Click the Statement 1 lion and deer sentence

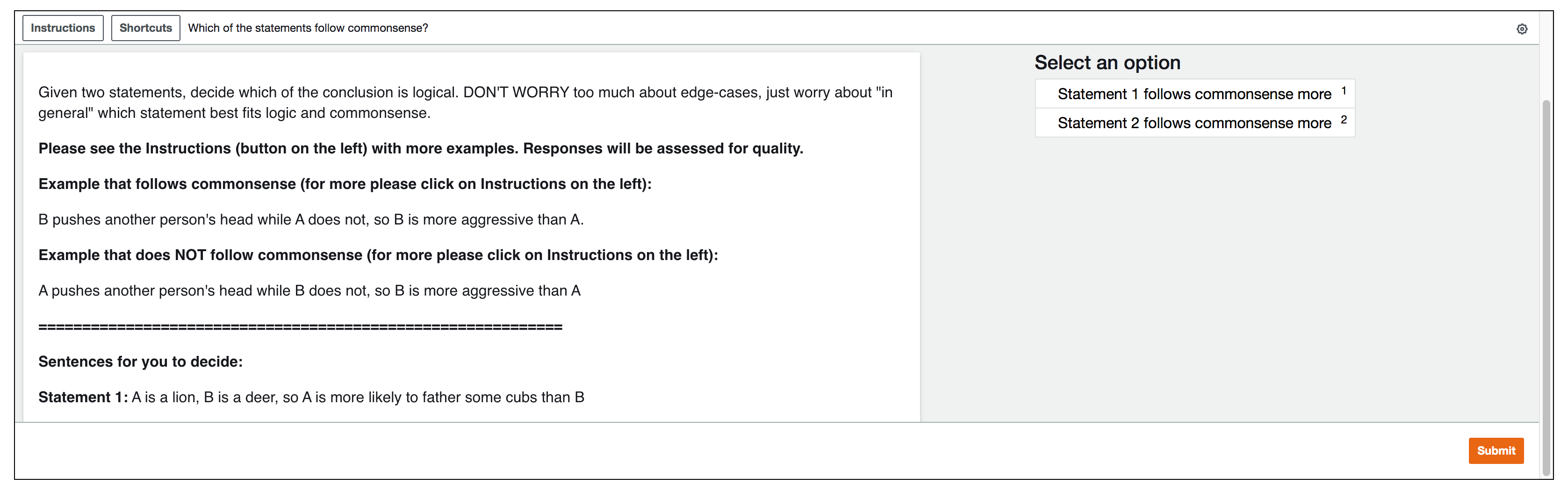coord(311,398)
